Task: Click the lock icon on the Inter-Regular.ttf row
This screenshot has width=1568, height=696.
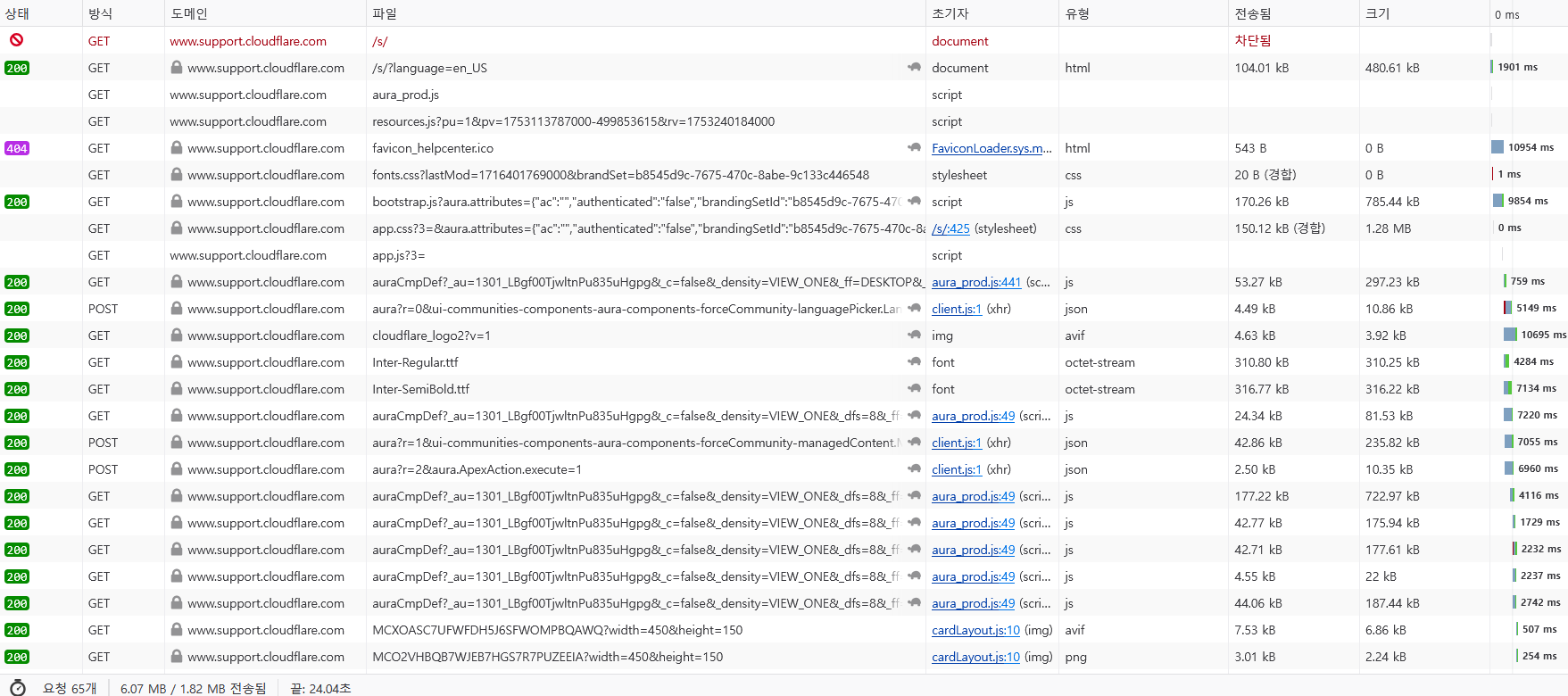Action: 177,362
